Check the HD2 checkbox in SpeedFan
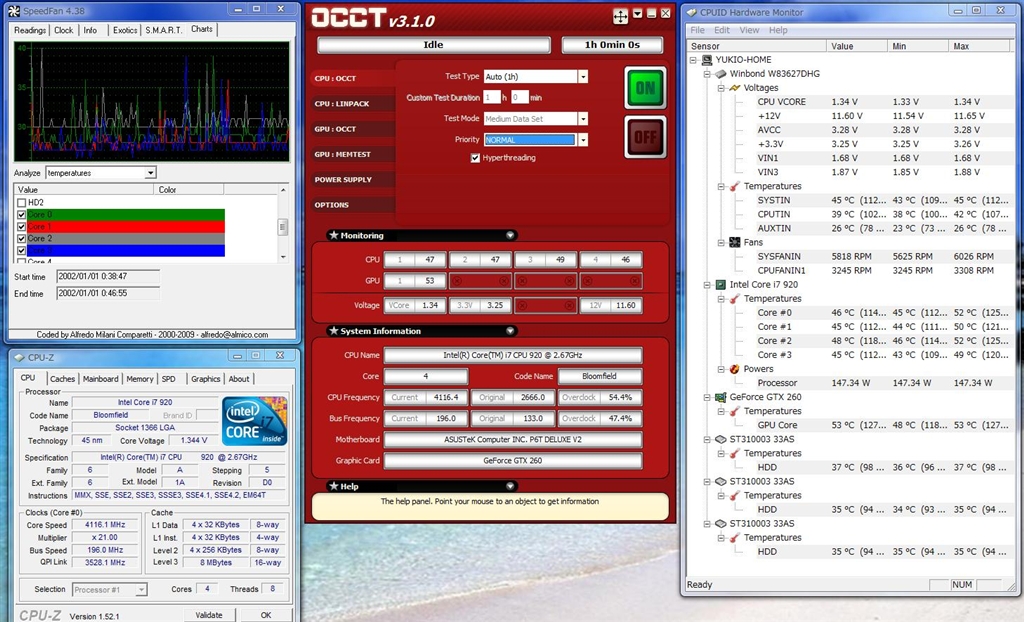The width and height of the screenshot is (1024, 622). (22, 203)
